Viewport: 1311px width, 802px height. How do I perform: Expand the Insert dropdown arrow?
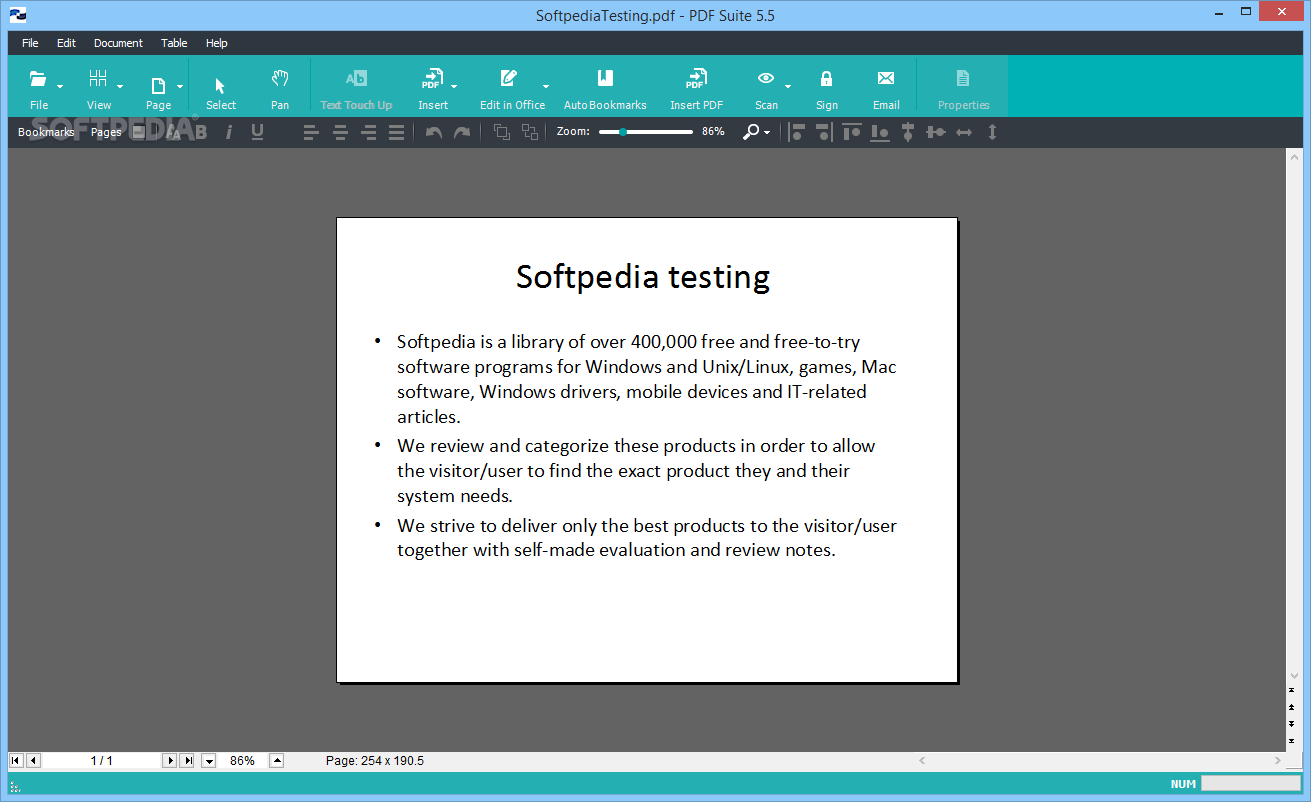click(x=454, y=86)
